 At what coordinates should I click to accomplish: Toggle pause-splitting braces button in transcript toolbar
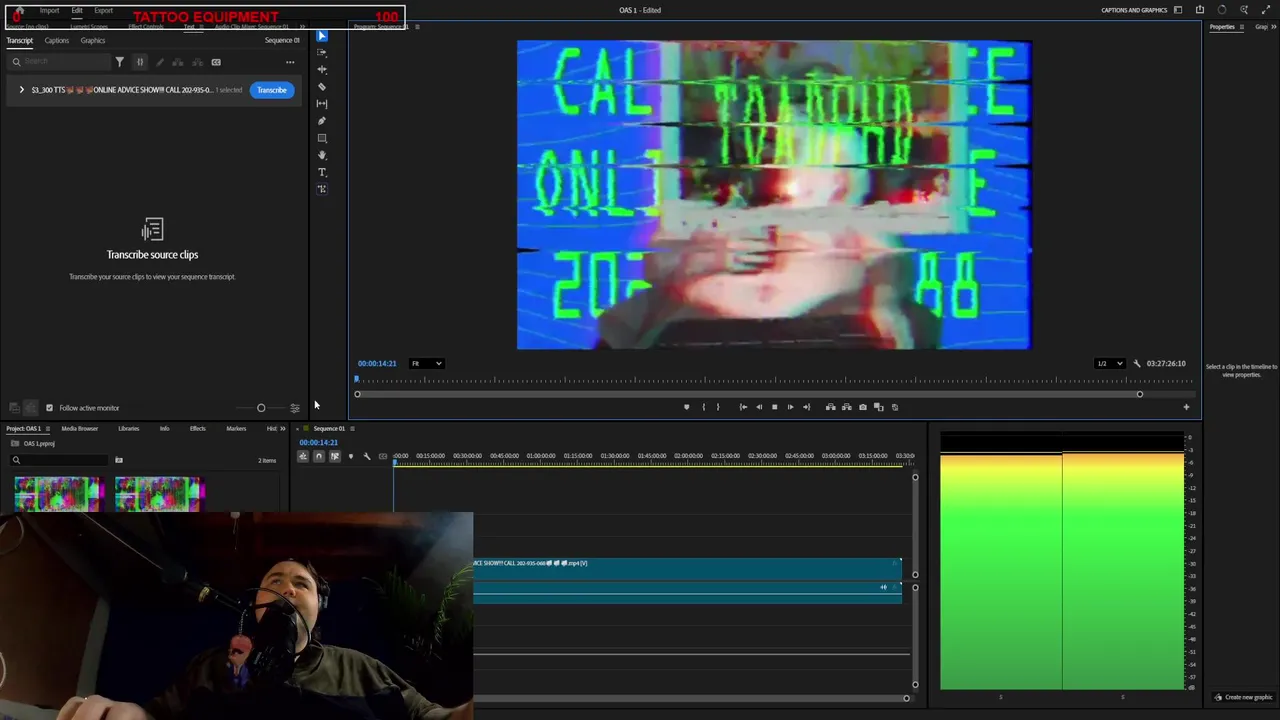tap(140, 62)
